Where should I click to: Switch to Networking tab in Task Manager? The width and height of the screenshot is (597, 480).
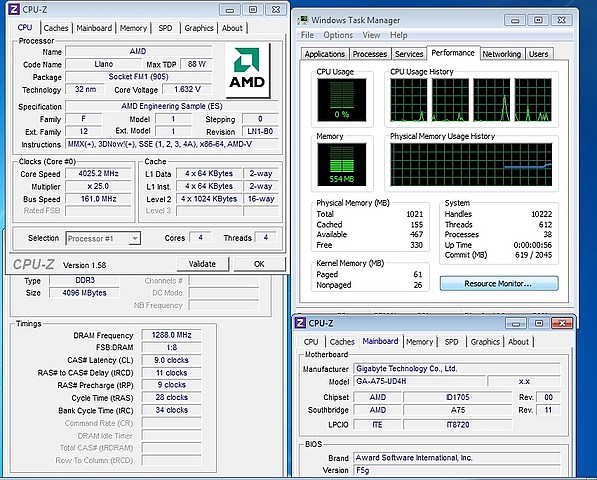[x=502, y=54]
